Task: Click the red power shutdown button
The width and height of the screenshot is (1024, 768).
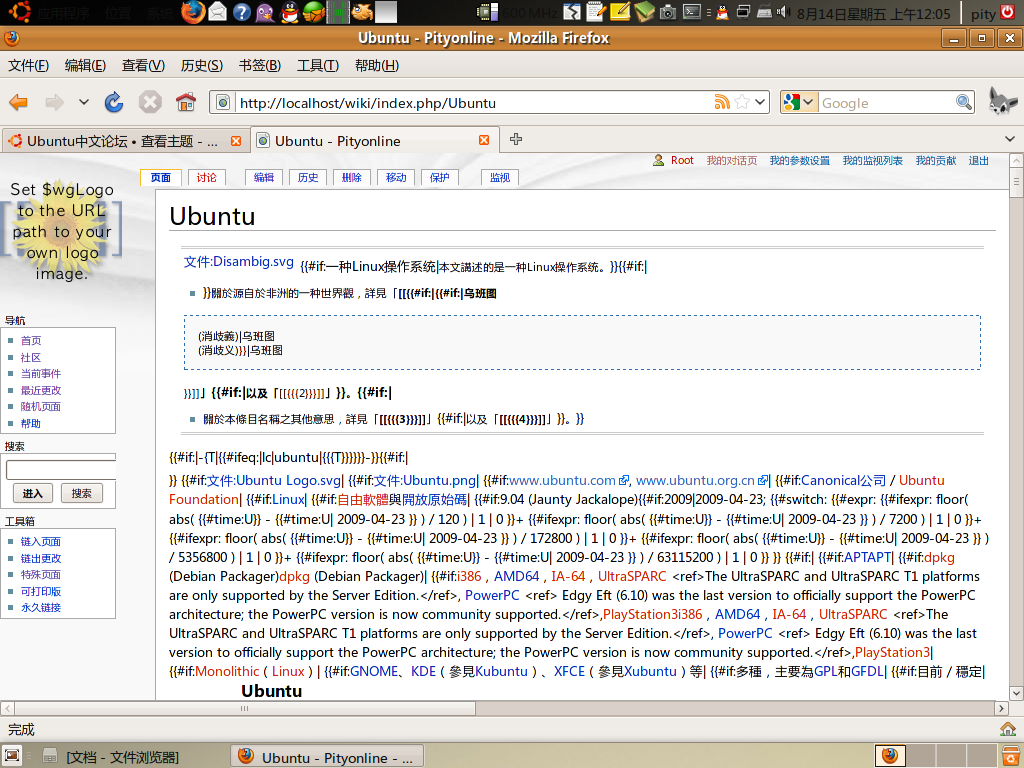Action: pyautogui.click(x=1008, y=12)
